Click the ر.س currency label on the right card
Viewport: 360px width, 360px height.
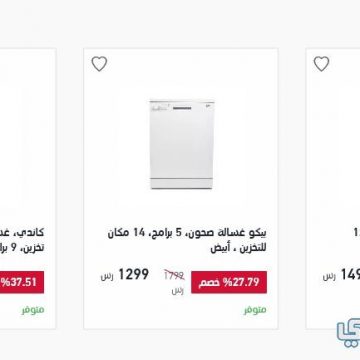(x=329, y=276)
